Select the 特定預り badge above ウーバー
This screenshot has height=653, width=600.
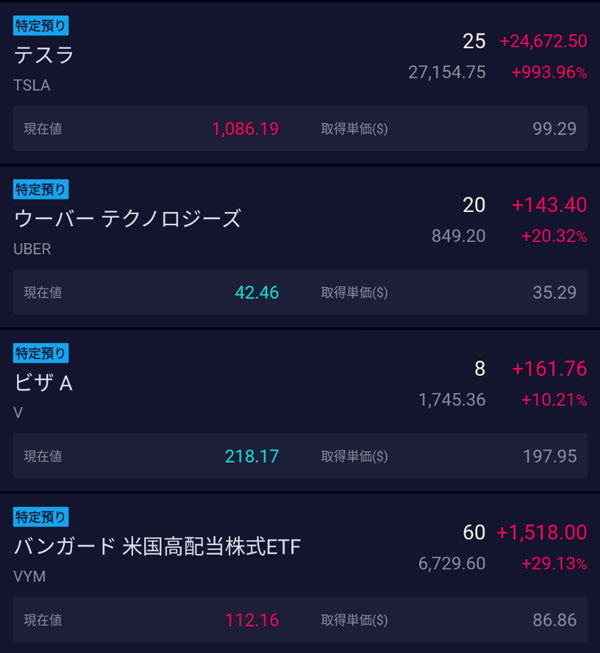click(41, 189)
